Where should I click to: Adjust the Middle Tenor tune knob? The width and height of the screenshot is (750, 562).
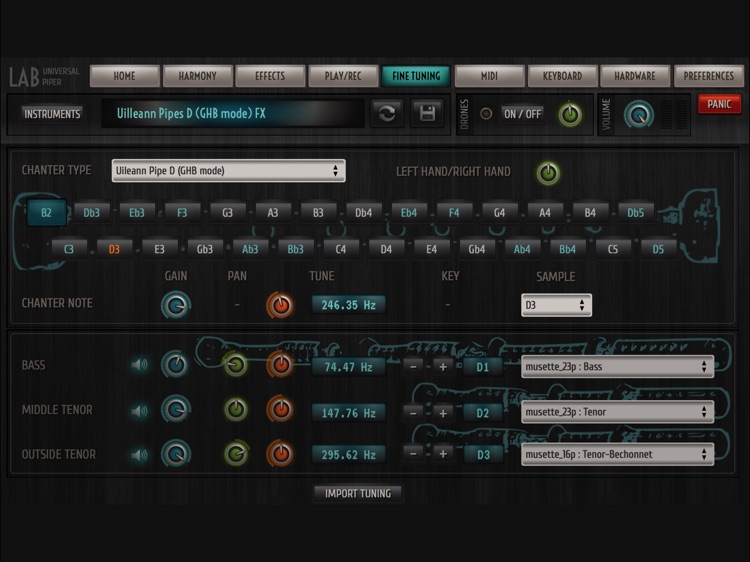click(x=280, y=409)
